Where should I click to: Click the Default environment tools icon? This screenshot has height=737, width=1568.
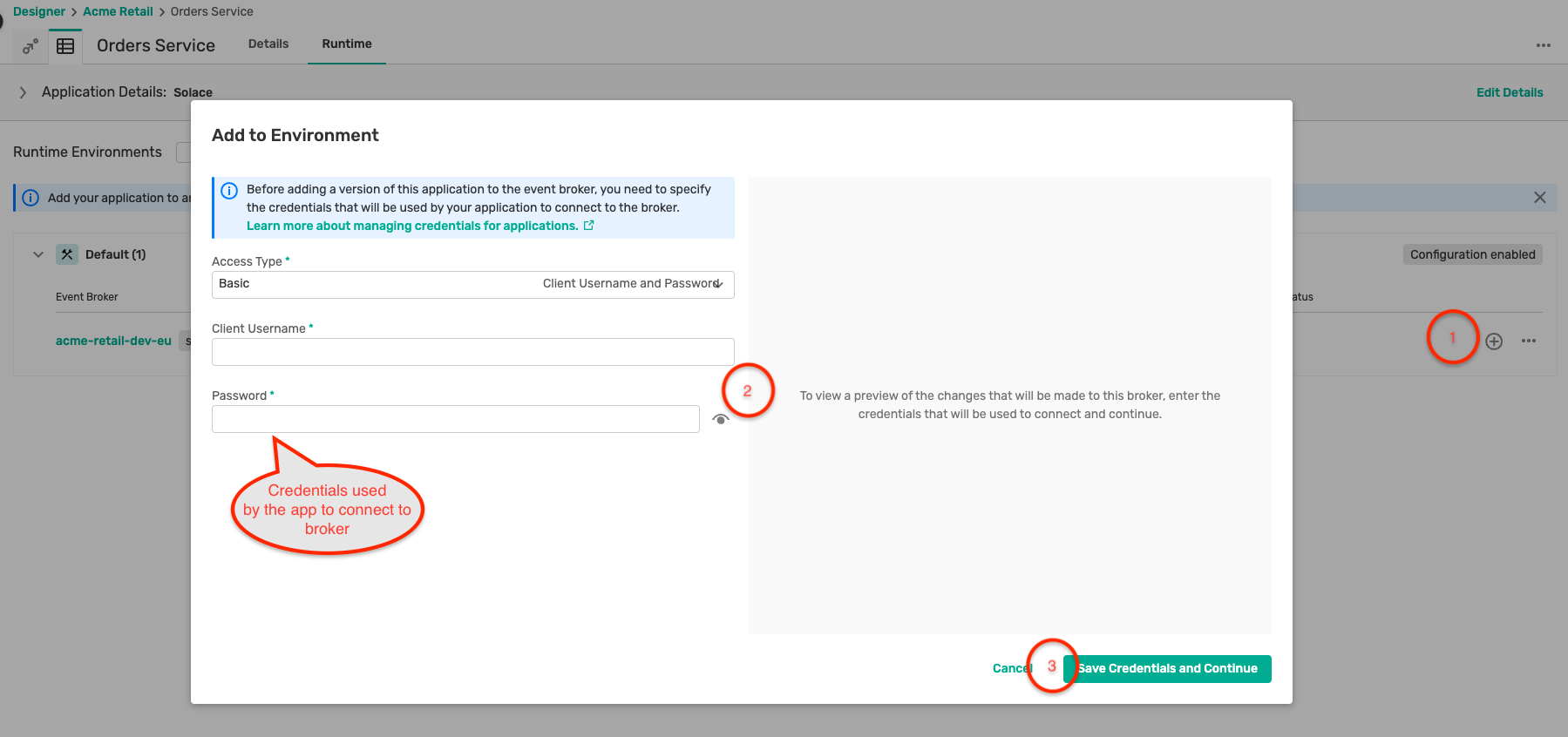click(x=67, y=254)
